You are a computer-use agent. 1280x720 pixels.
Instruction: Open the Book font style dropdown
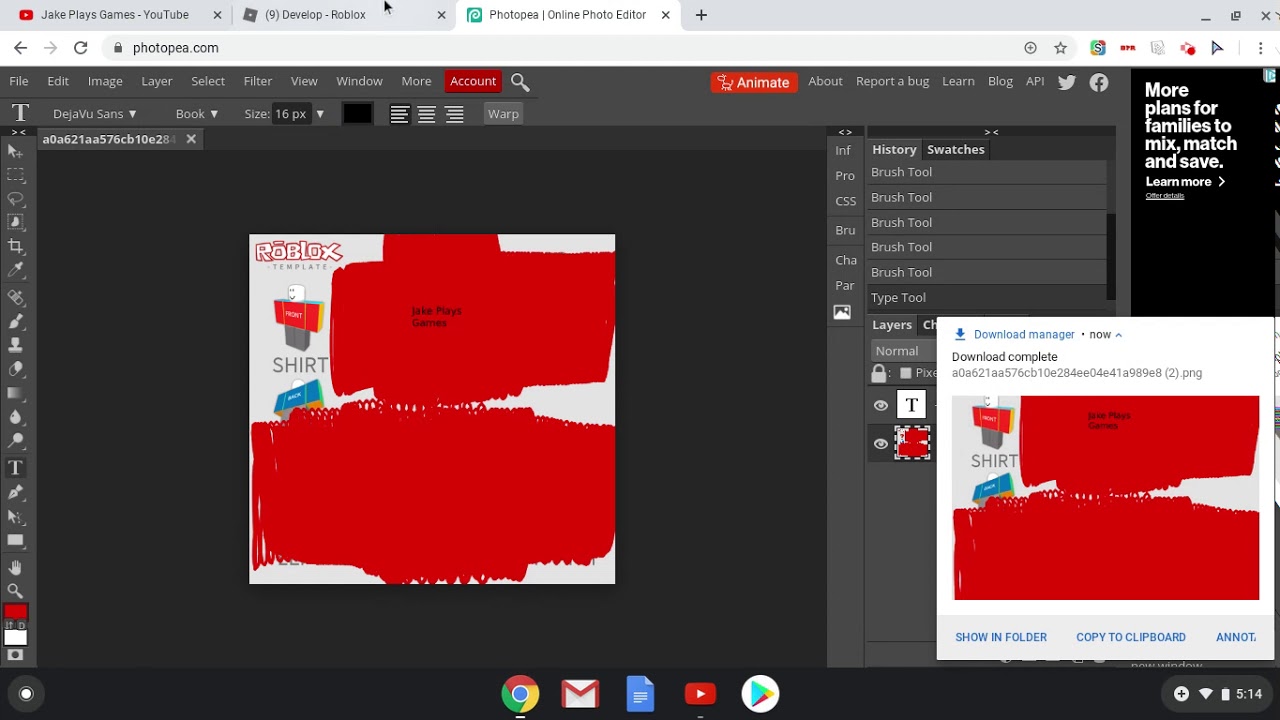point(197,114)
